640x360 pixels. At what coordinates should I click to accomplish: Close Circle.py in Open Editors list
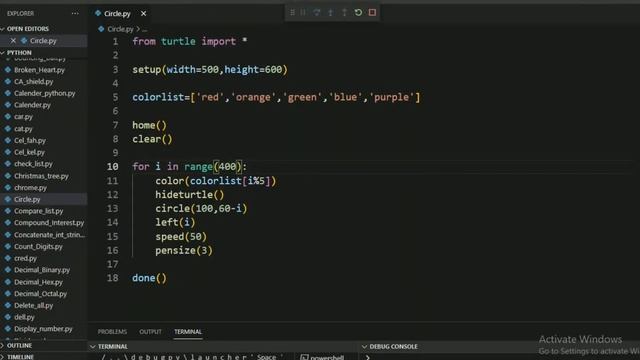click(x=13, y=40)
